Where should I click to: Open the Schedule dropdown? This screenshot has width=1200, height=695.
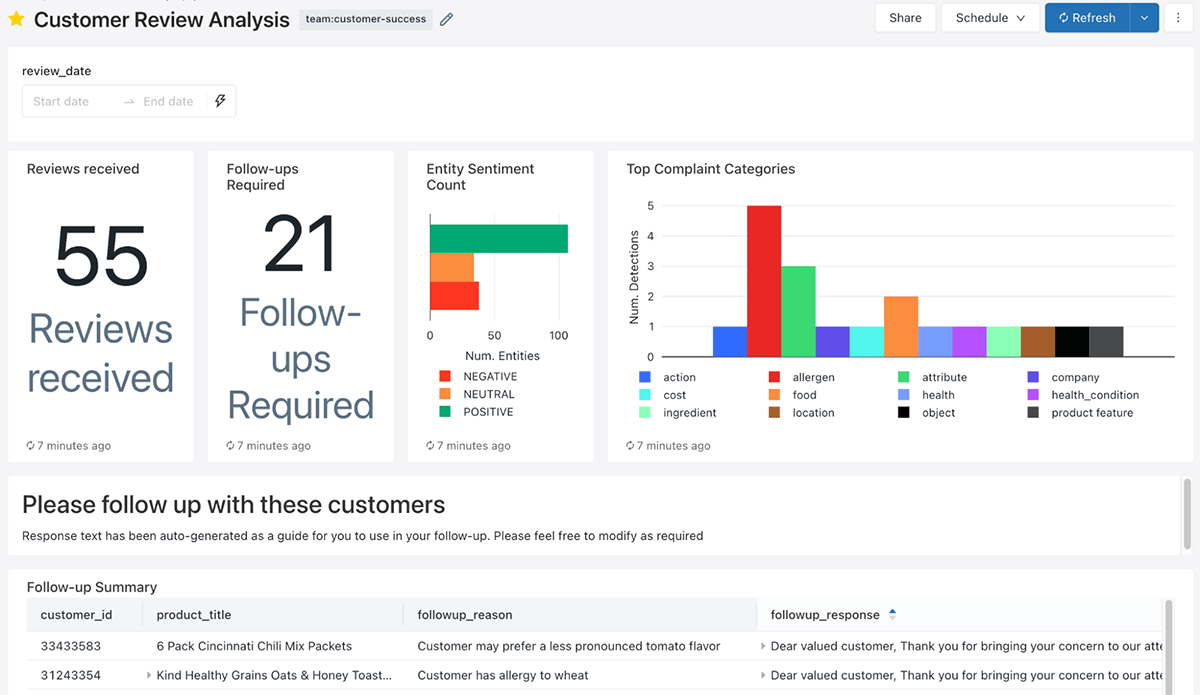(x=990, y=18)
